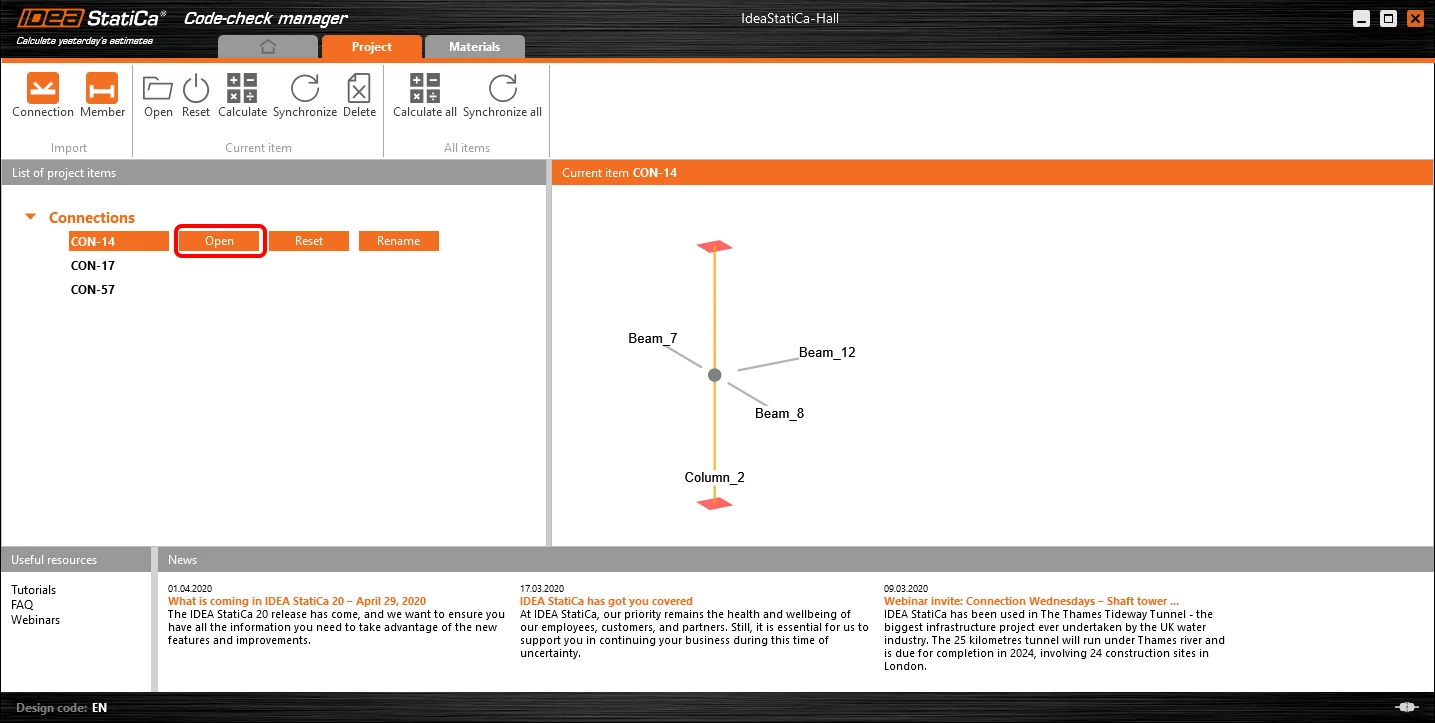
Task: Click the orange Open button for CON-14
Action: (220, 241)
